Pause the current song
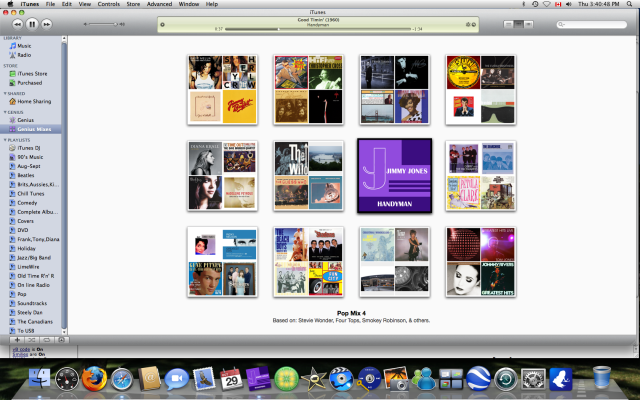This screenshot has height=400, width=640. coord(32,24)
